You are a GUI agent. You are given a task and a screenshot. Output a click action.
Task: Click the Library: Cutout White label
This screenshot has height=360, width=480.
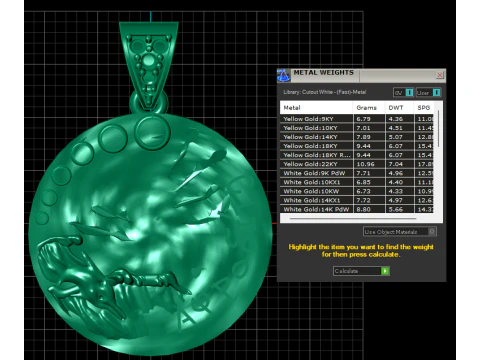(x=324, y=92)
